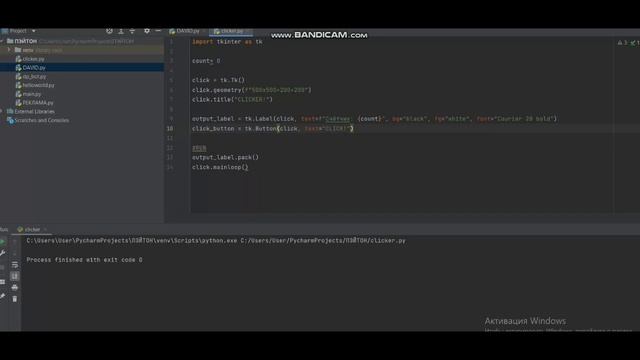
Task: Click line number 10 in the gutter
Action: (x=170, y=129)
